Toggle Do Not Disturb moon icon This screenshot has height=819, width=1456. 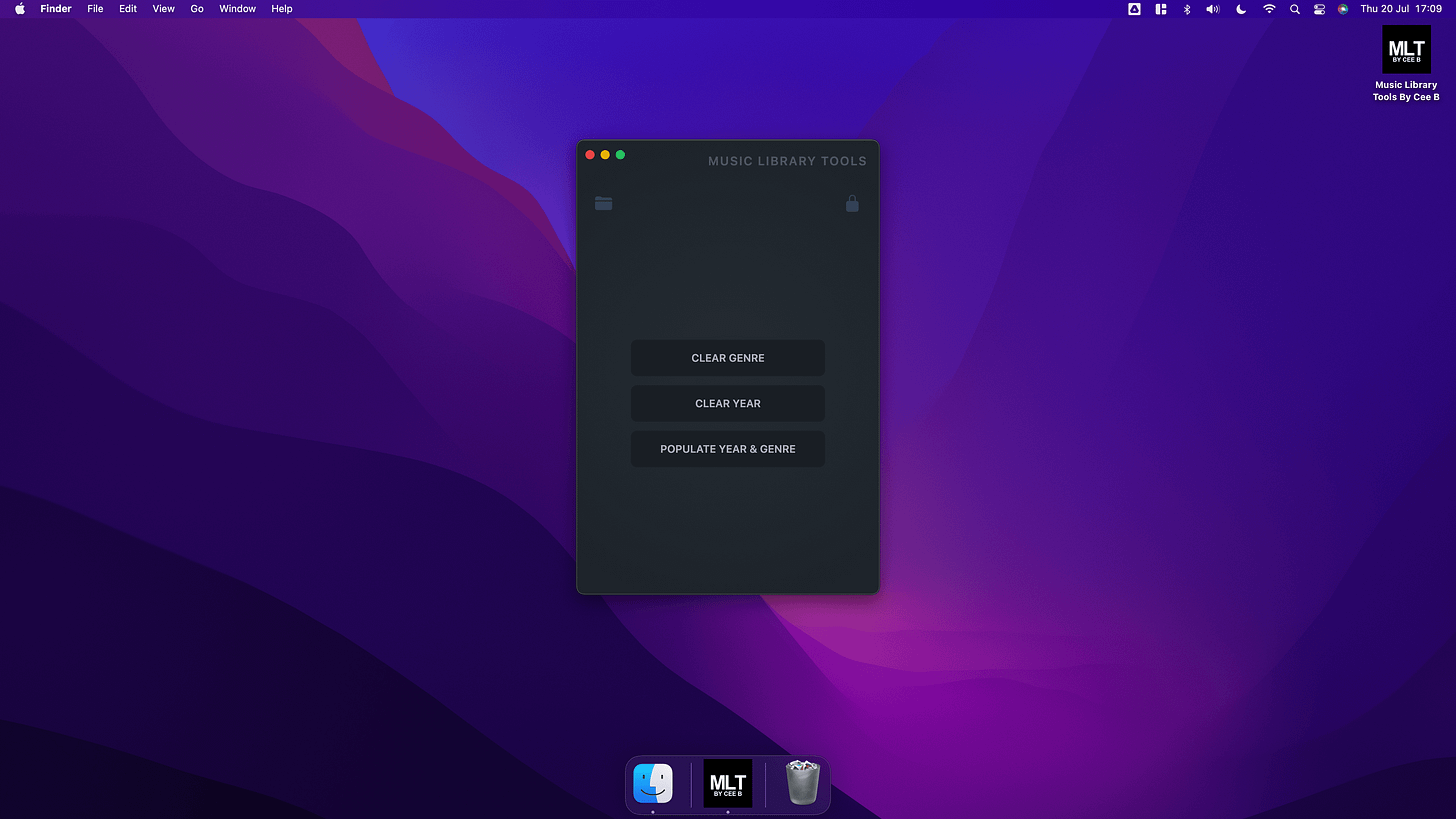(1241, 9)
